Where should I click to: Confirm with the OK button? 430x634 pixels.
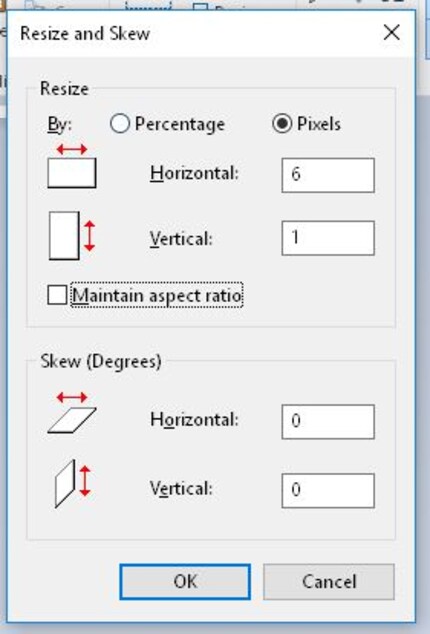tap(185, 582)
